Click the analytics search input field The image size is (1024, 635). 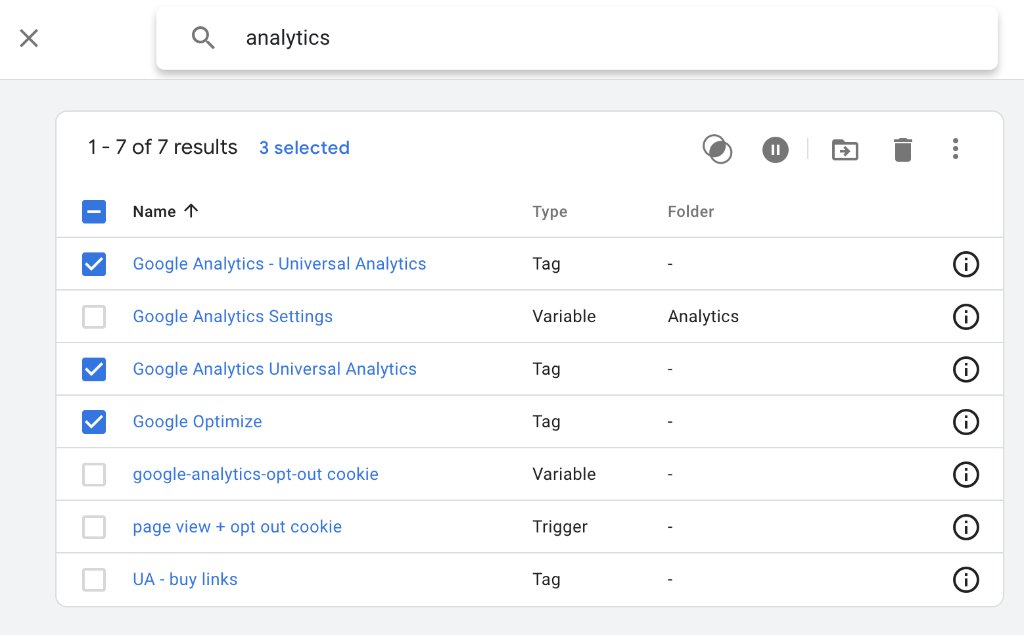577,38
